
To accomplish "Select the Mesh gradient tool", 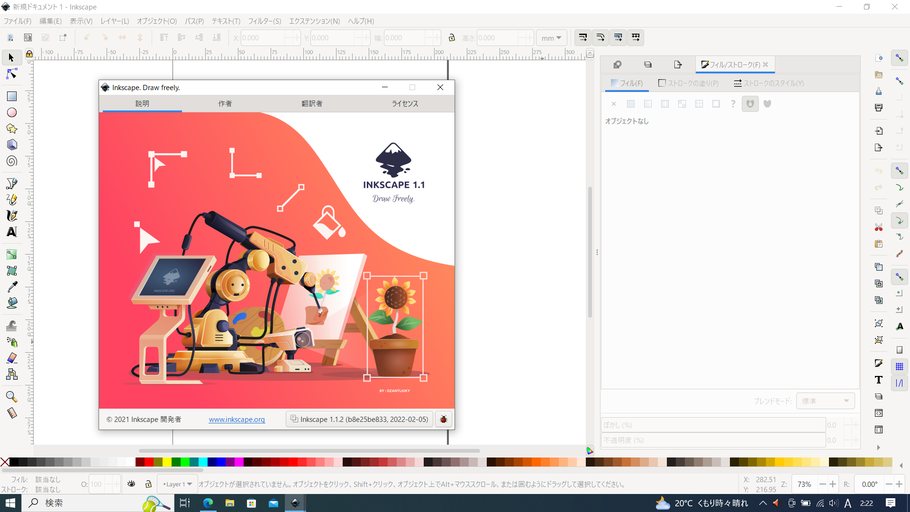I will point(11,271).
